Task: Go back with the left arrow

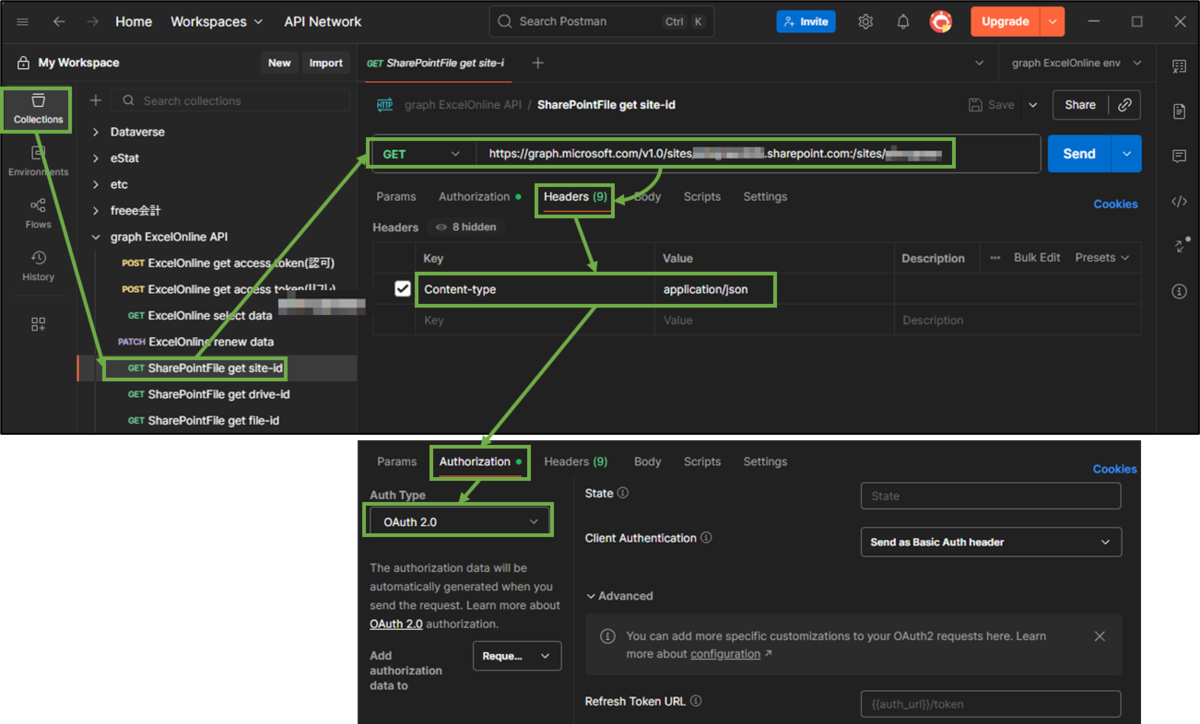Action: pyautogui.click(x=59, y=22)
